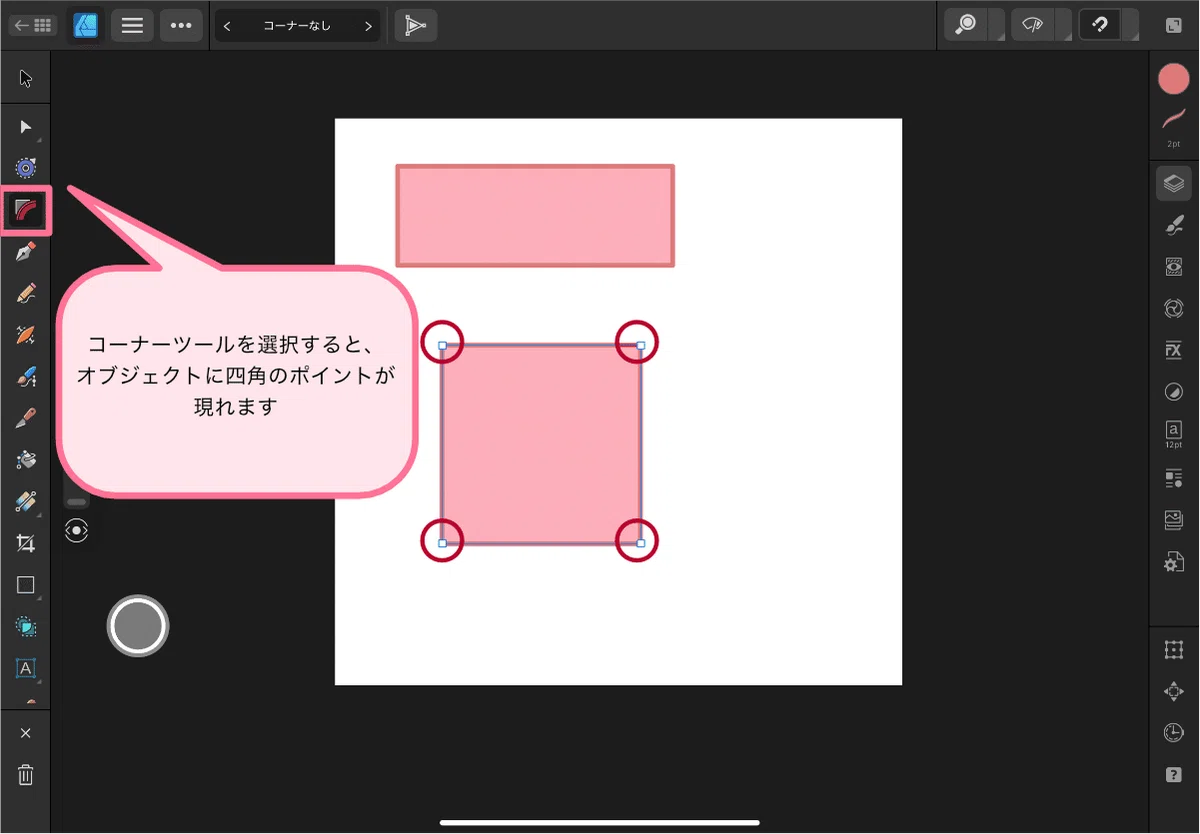Screen dimensions: 1200x834
Task: Open the コーナーなし corner type selector
Action: (297, 26)
